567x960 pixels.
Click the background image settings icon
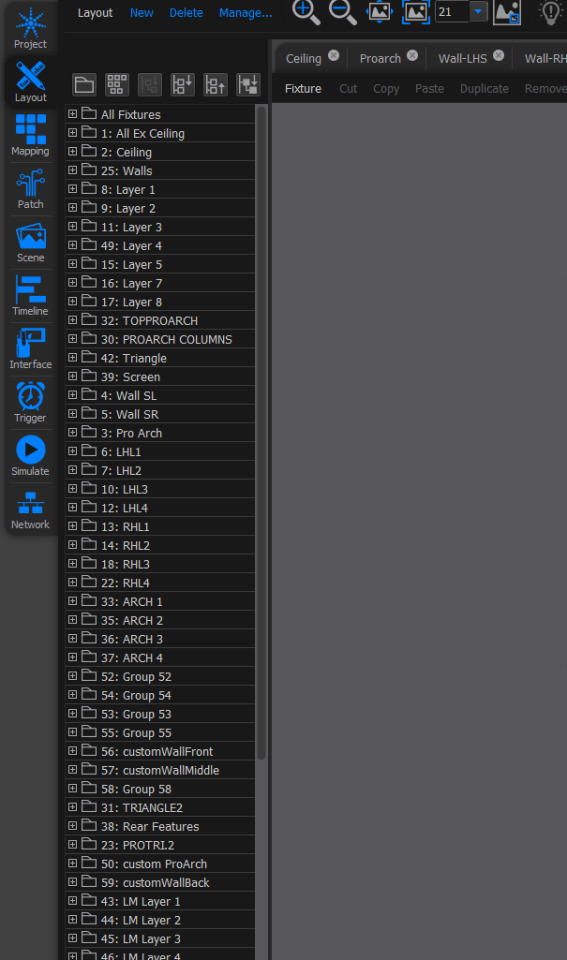tap(507, 12)
